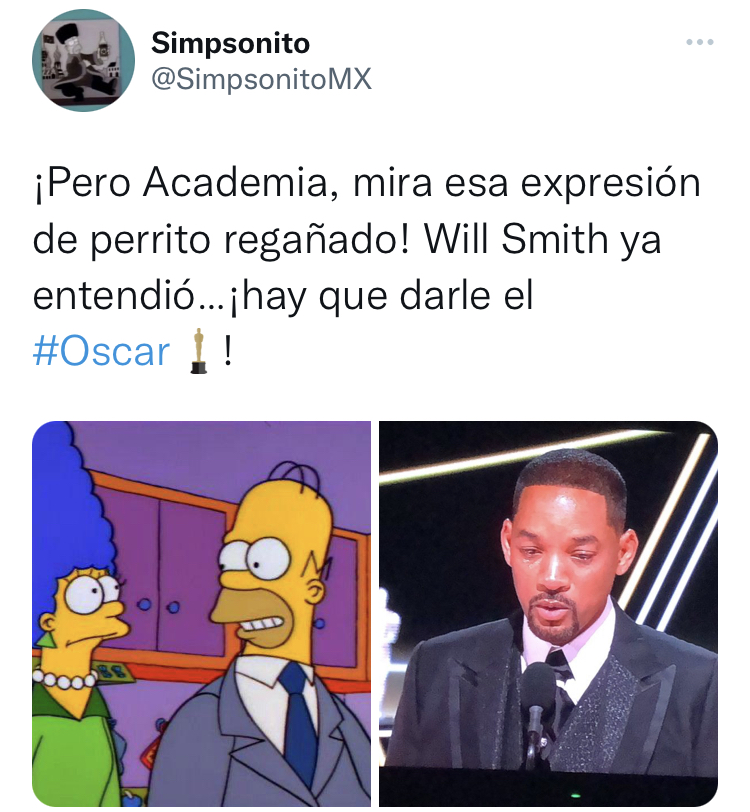Follow the #Oscar hashtag link
The image size is (750, 812).
tap(101, 352)
